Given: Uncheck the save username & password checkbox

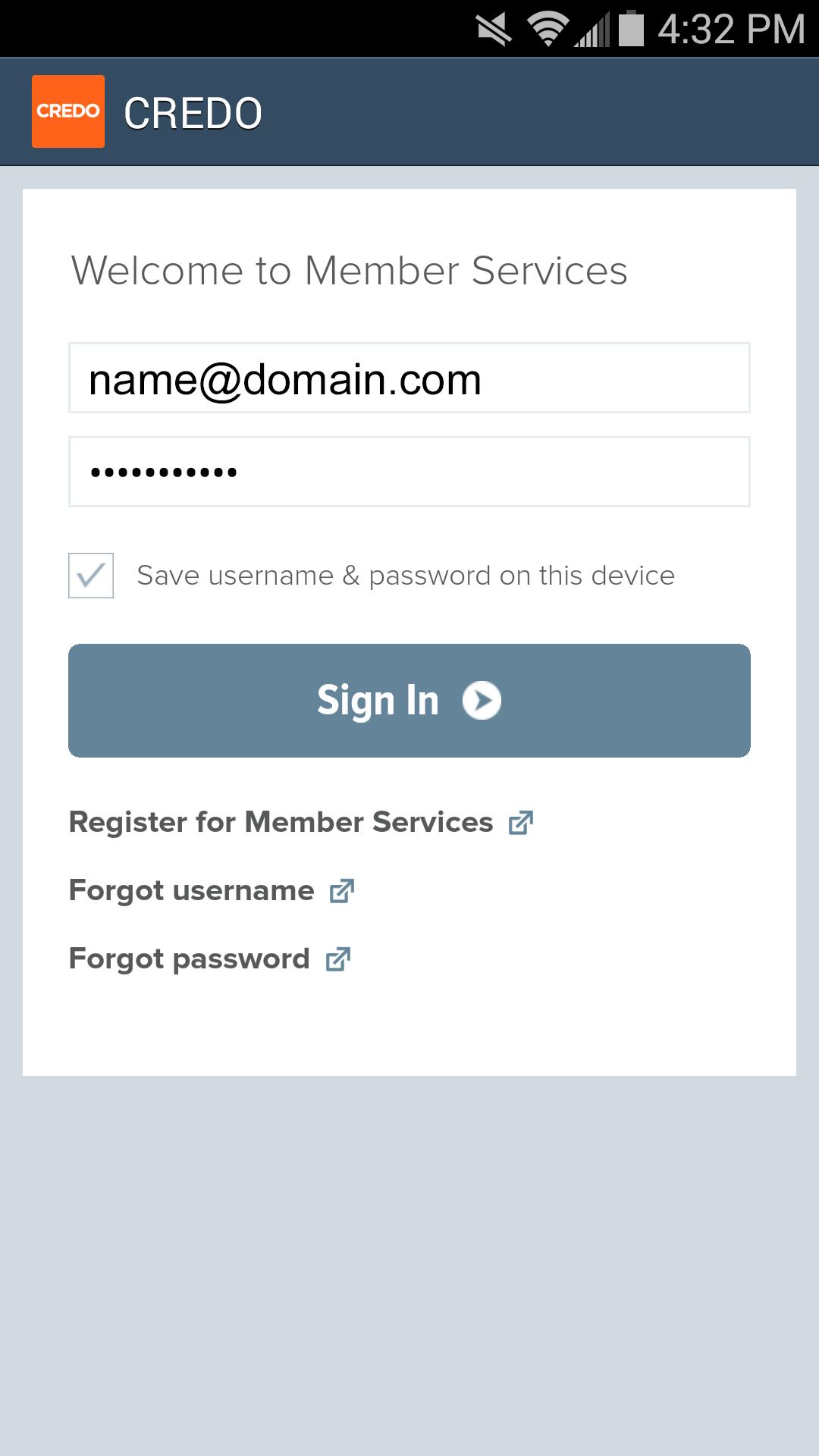Looking at the screenshot, I should [x=91, y=576].
